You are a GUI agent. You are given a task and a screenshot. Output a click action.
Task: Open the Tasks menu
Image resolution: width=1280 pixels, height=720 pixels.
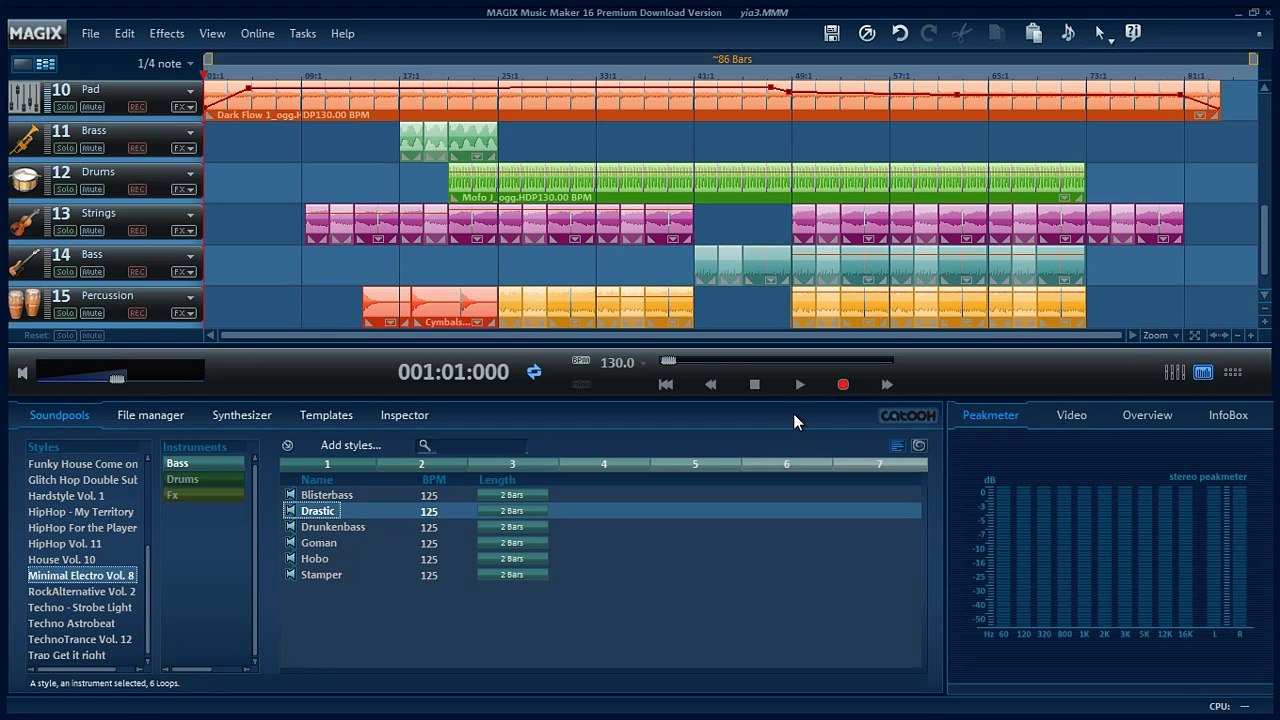point(303,33)
